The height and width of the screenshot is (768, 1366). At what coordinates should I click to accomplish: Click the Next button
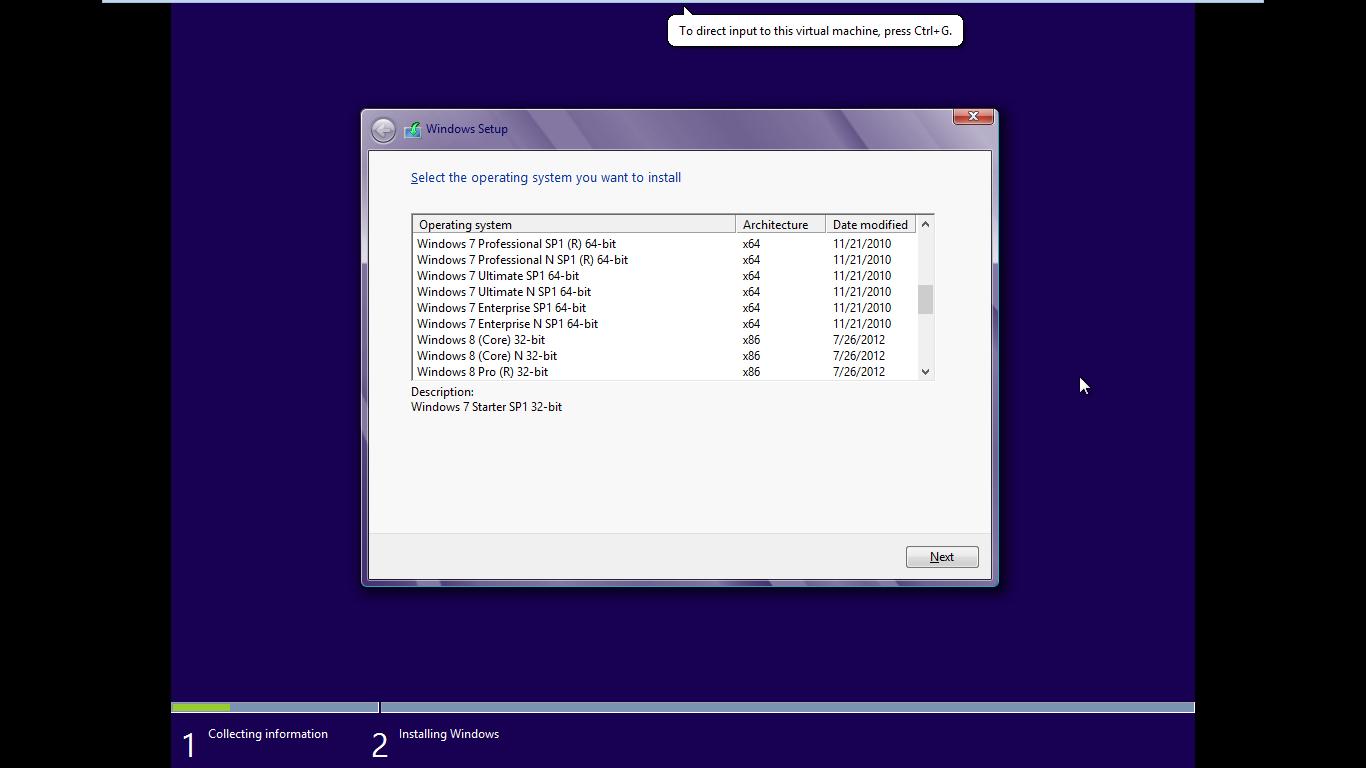pyautogui.click(x=942, y=557)
